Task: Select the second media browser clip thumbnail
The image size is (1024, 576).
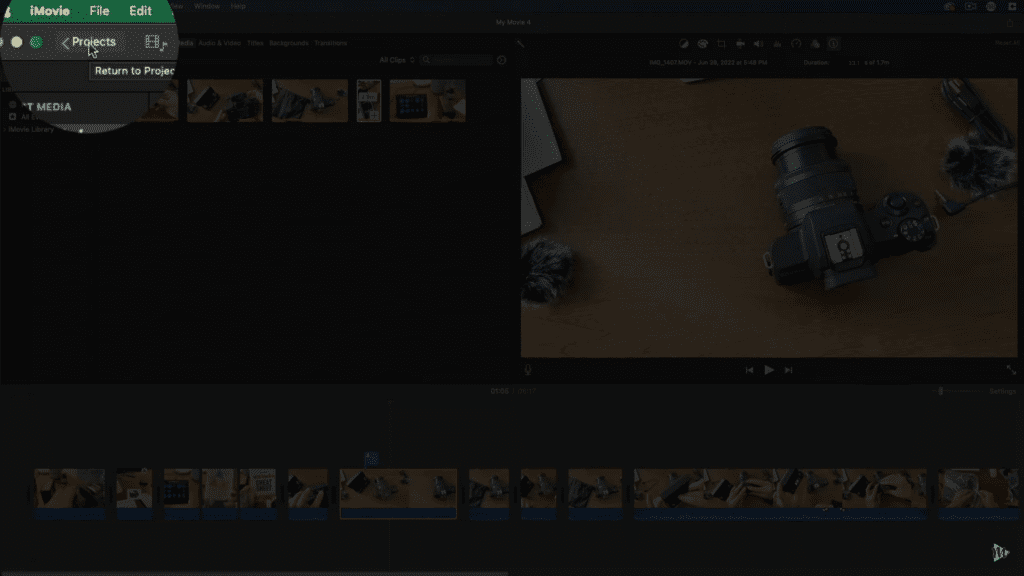Action: pos(225,101)
